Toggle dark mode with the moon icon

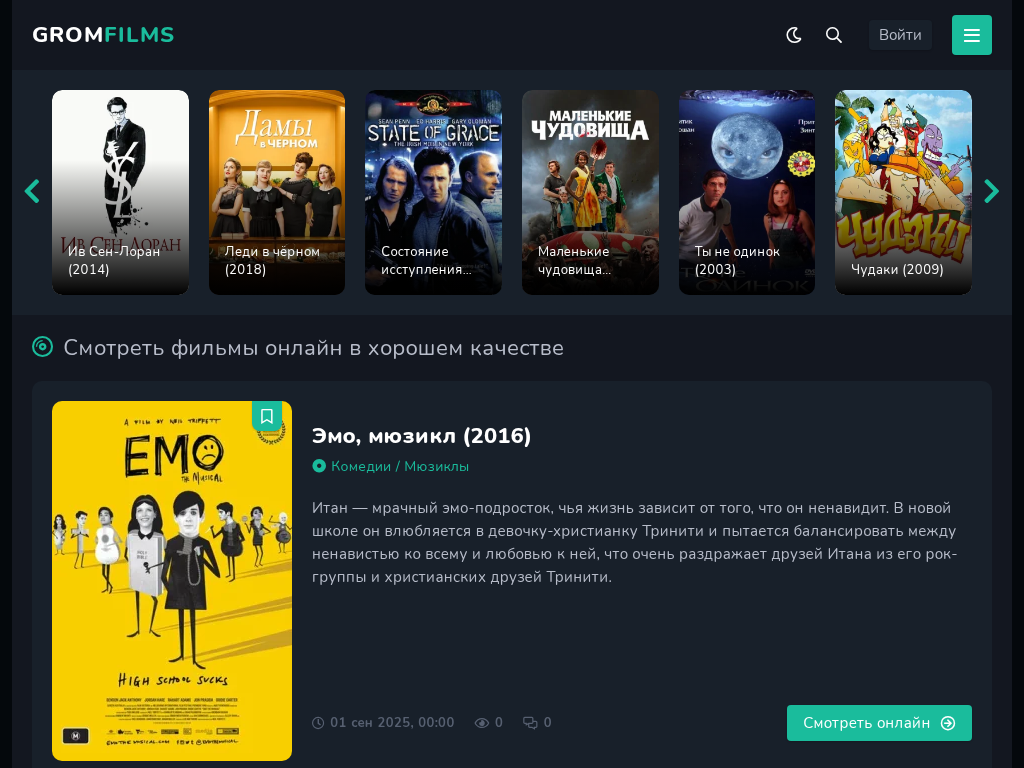pos(793,35)
